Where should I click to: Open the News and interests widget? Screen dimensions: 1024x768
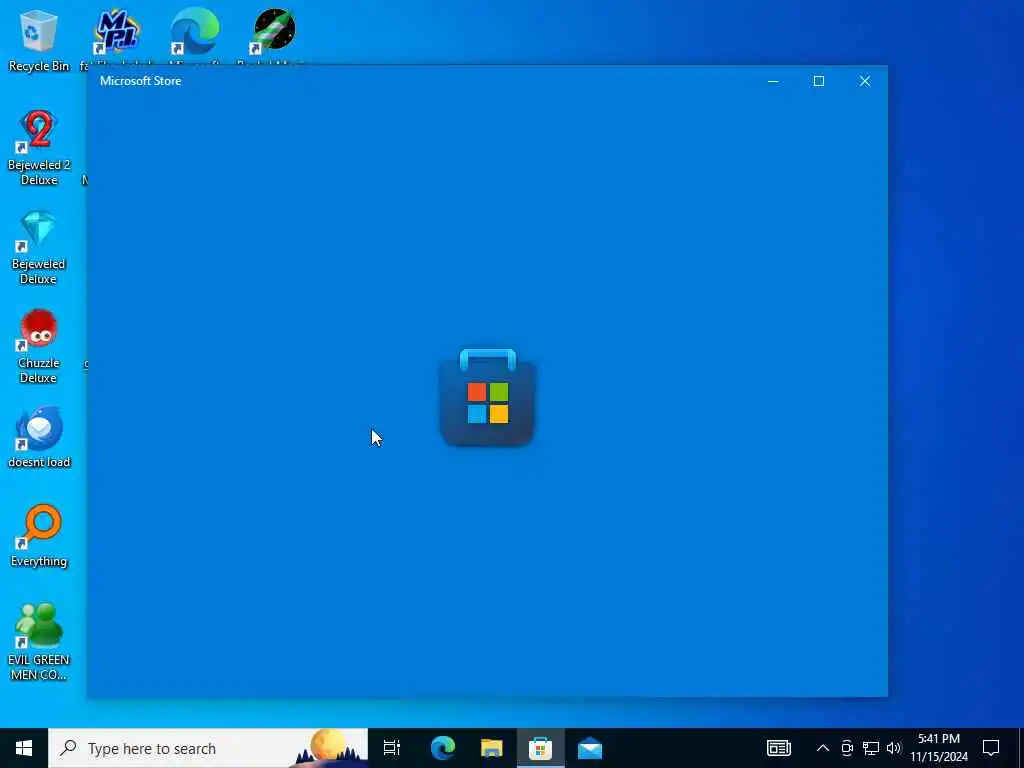point(778,748)
